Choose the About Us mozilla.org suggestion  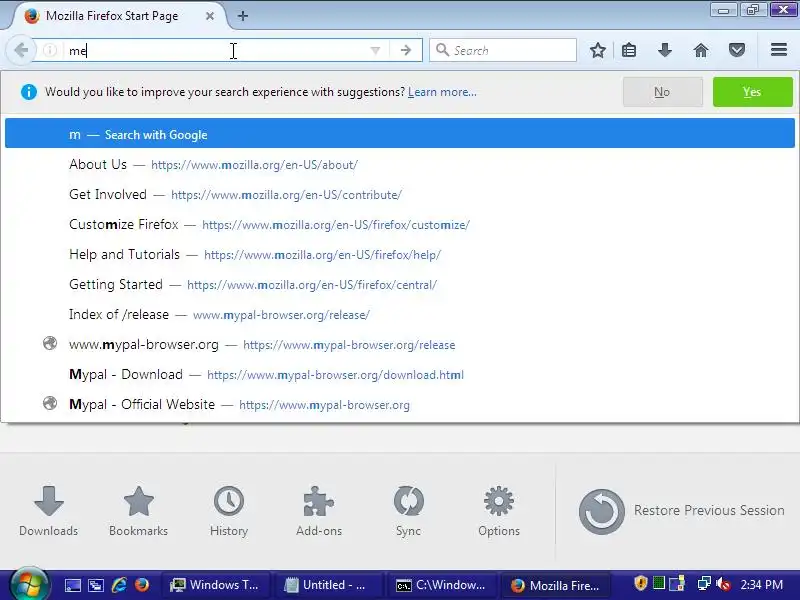[400, 165]
